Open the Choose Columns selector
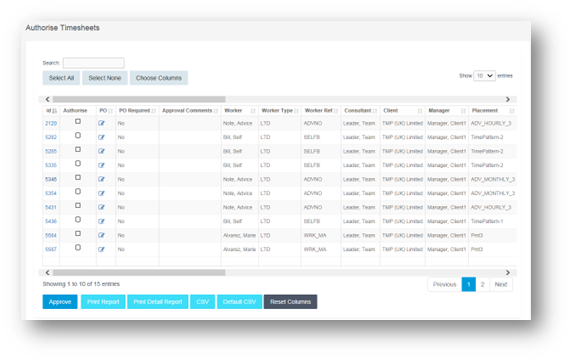This screenshot has width=573, height=362. click(159, 78)
